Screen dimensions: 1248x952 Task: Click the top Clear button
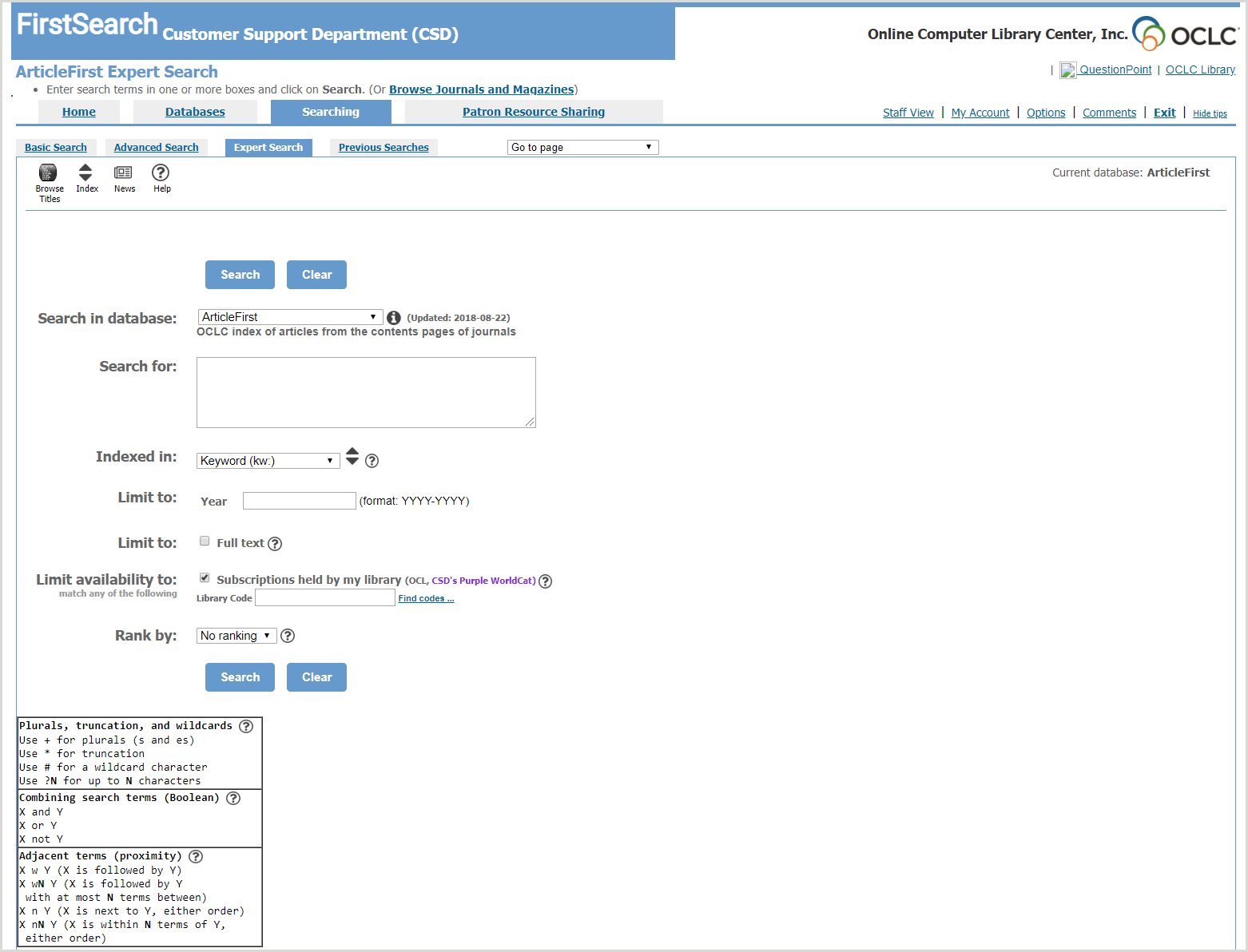(x=316, y=275)
